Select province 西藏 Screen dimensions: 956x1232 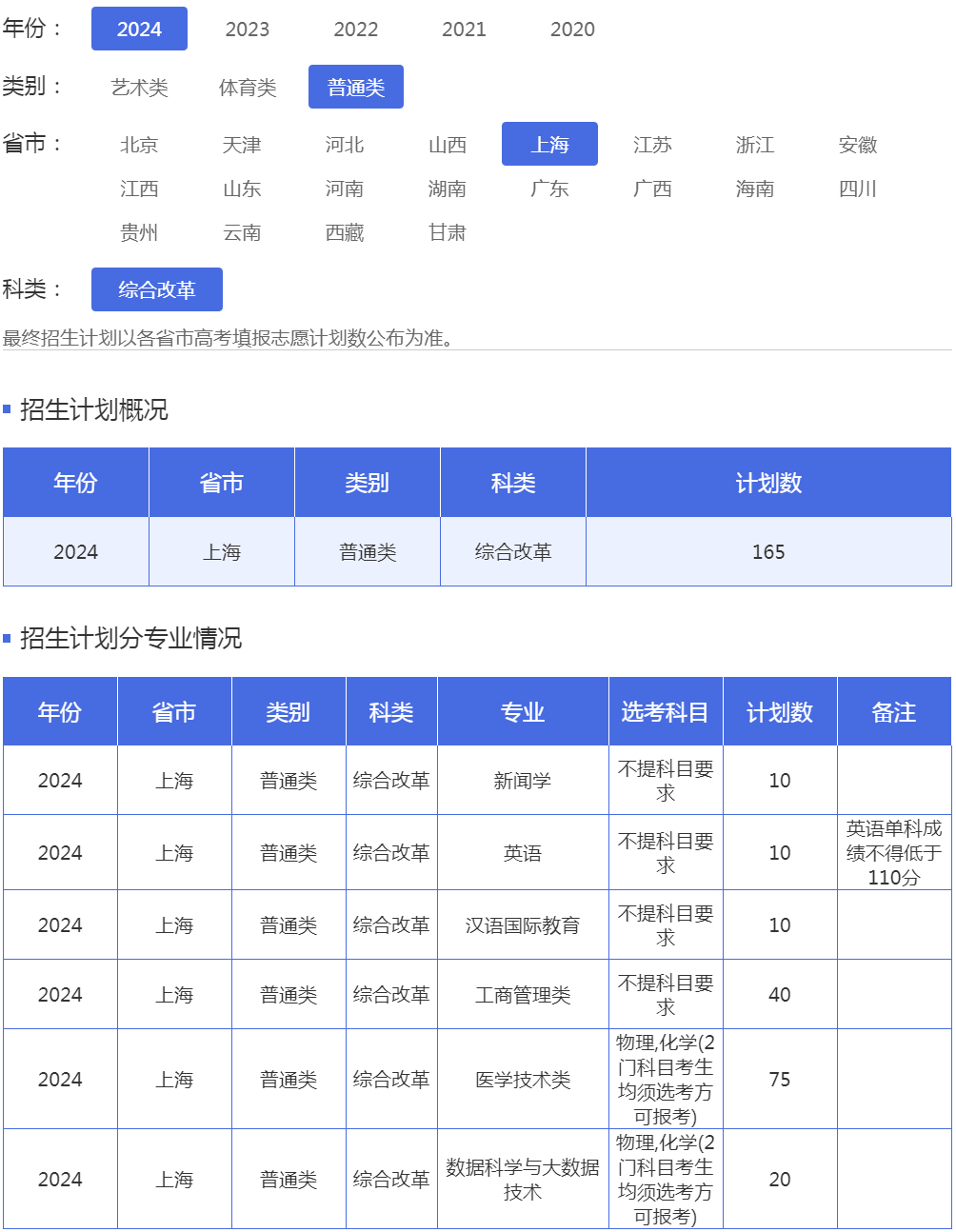[x=345, y=231]
